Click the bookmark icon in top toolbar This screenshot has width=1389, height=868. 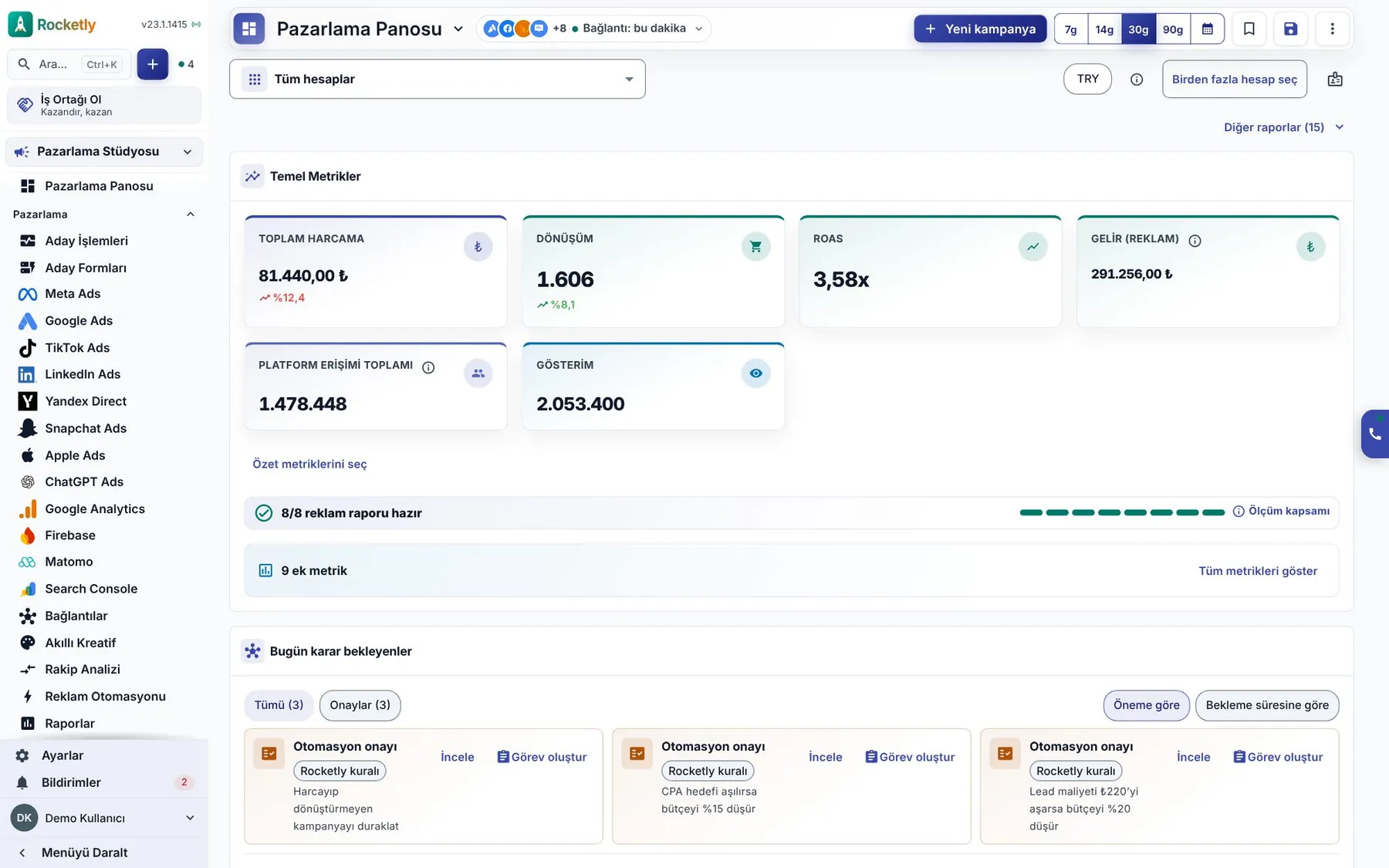1249,29
